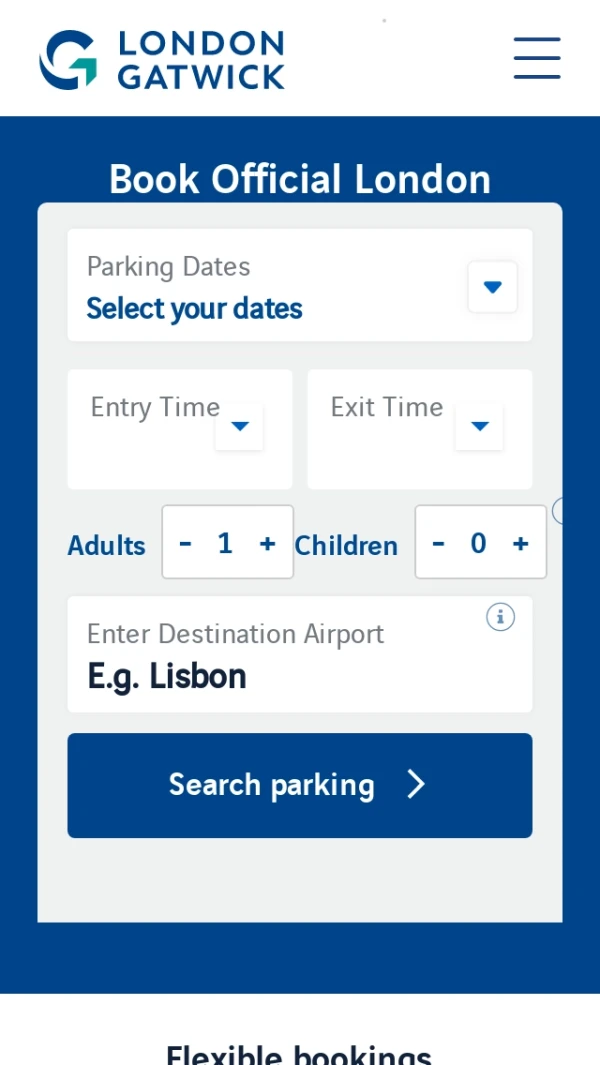The height and width of the screenshot is (1065, 600).
Task: Click the destination airport info icon
Action: (x=500, y=617)
